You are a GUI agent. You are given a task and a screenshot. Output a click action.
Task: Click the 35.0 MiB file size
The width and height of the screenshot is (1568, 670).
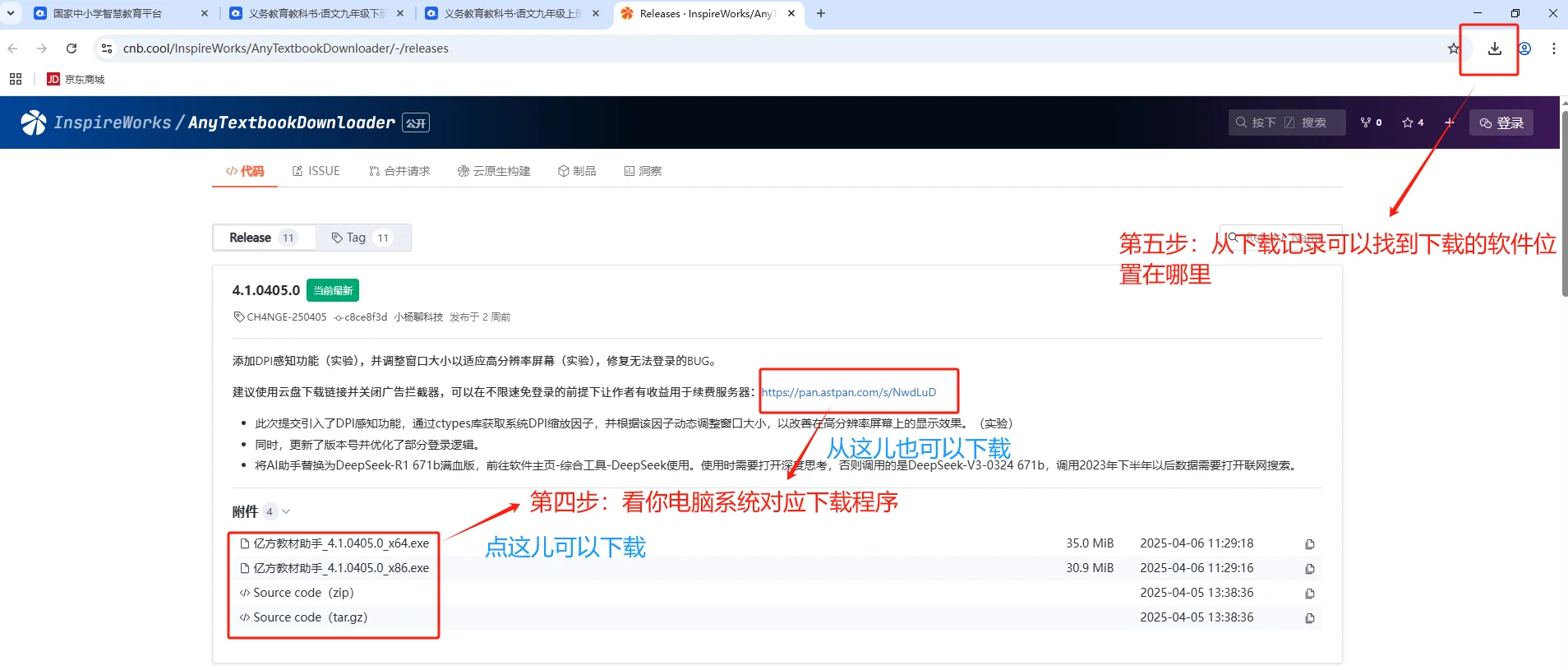[1090, 543]
